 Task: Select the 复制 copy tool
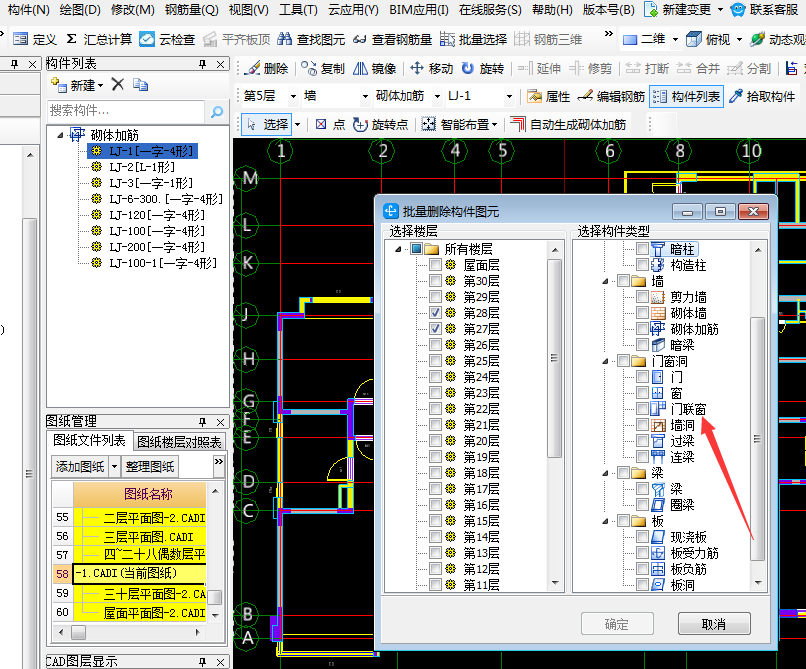[x=323, y=68]
